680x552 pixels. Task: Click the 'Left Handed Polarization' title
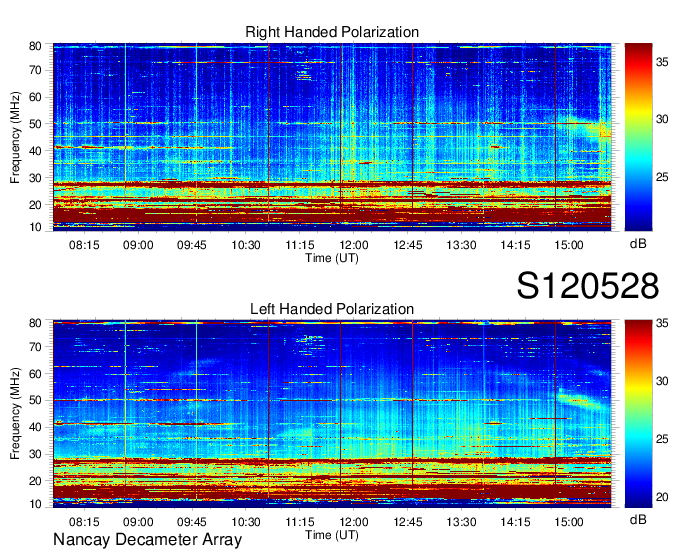tap(332, 309)
